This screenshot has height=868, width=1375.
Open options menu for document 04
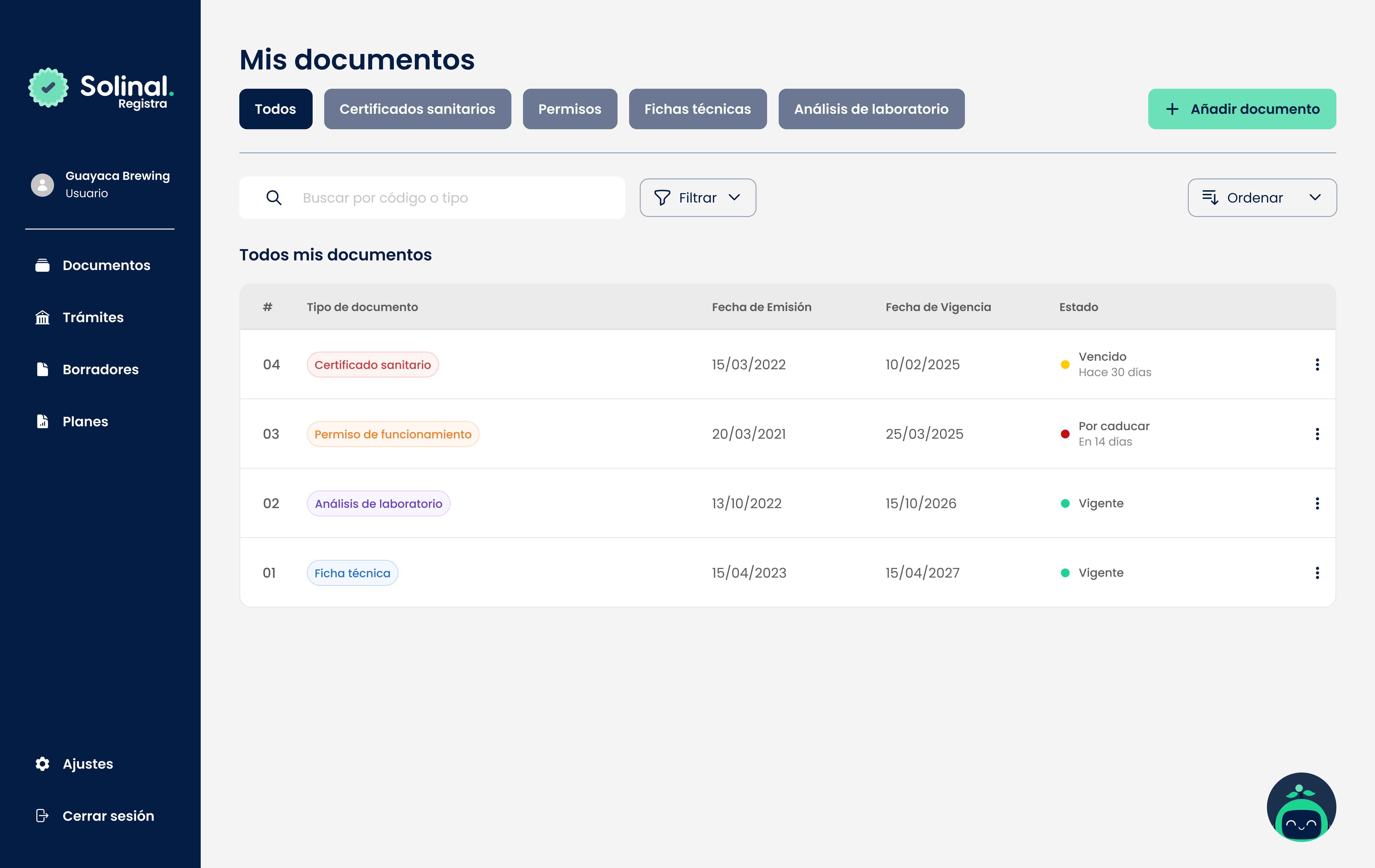(x=1317, y=364)
